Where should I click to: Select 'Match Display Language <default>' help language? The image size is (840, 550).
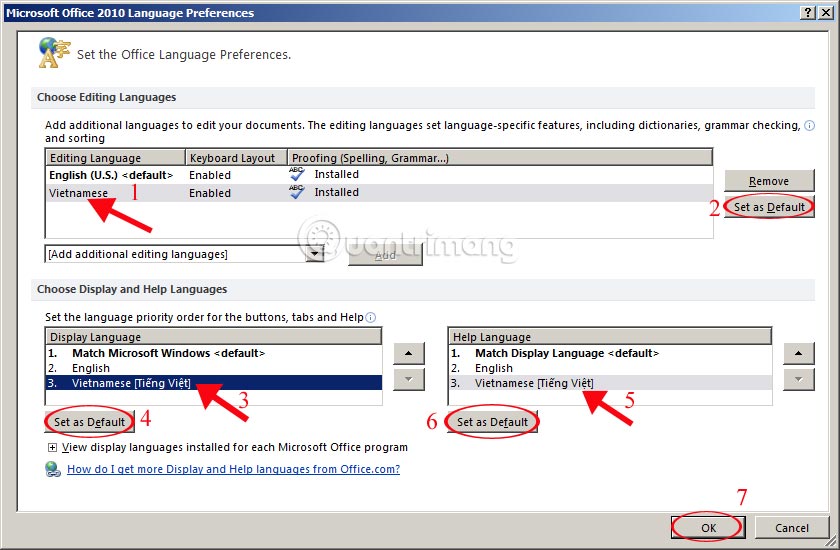click(x=610, y=353)
